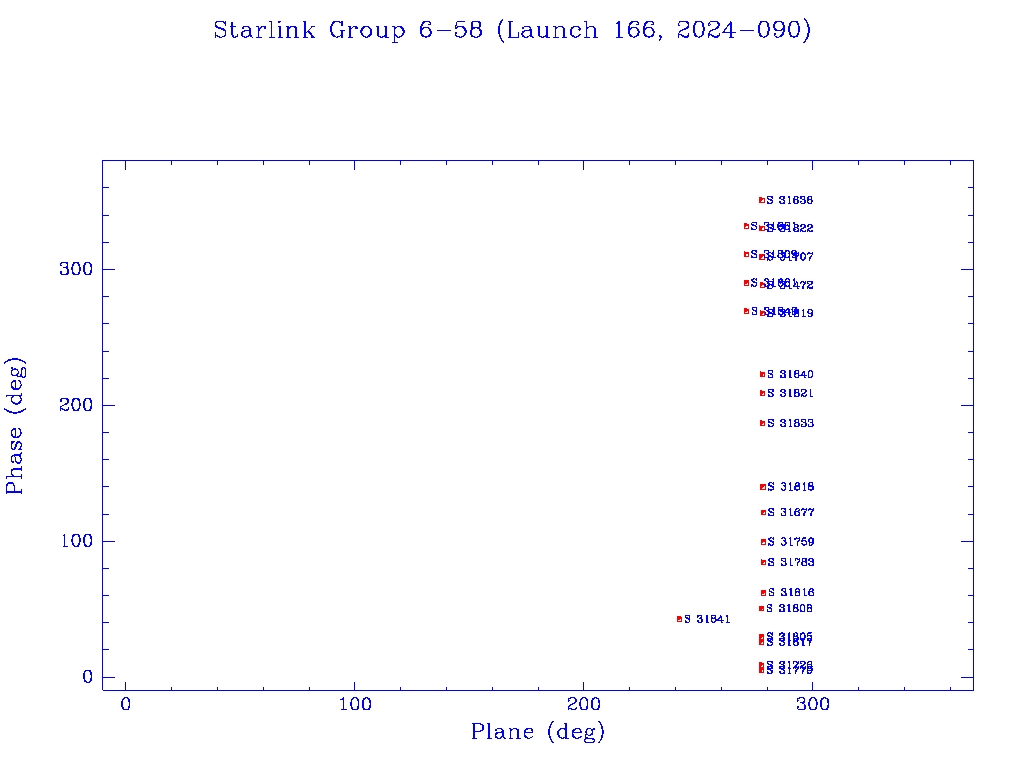
Task: Click the red marker beside S 31640
Action: [762, 374]
